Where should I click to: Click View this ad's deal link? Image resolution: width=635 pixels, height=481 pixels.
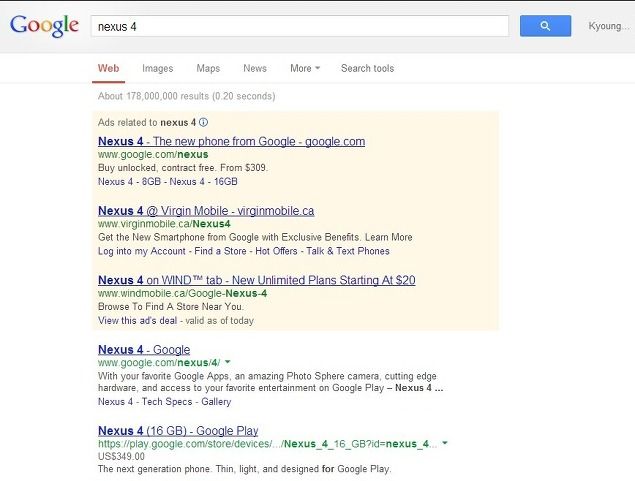coord(137,321)
